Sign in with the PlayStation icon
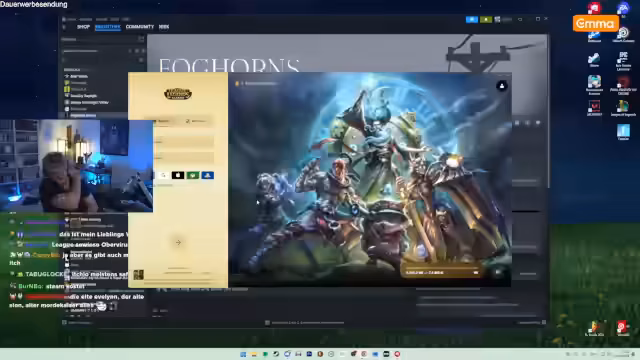The image size is (640, 360). click(x=207, y=175)
